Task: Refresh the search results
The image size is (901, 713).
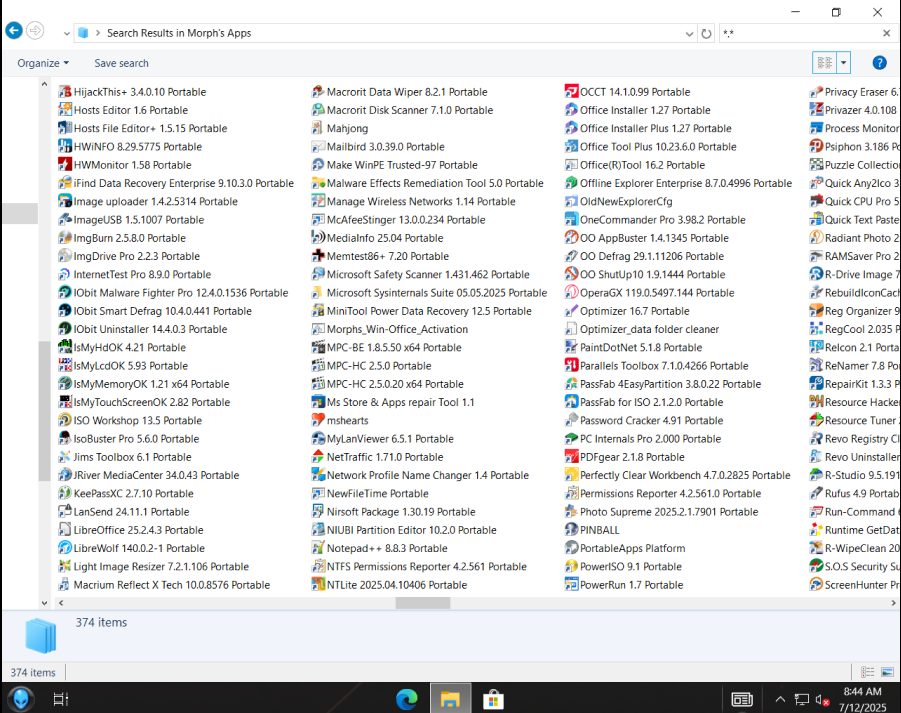Action: [x=706, y=34]
